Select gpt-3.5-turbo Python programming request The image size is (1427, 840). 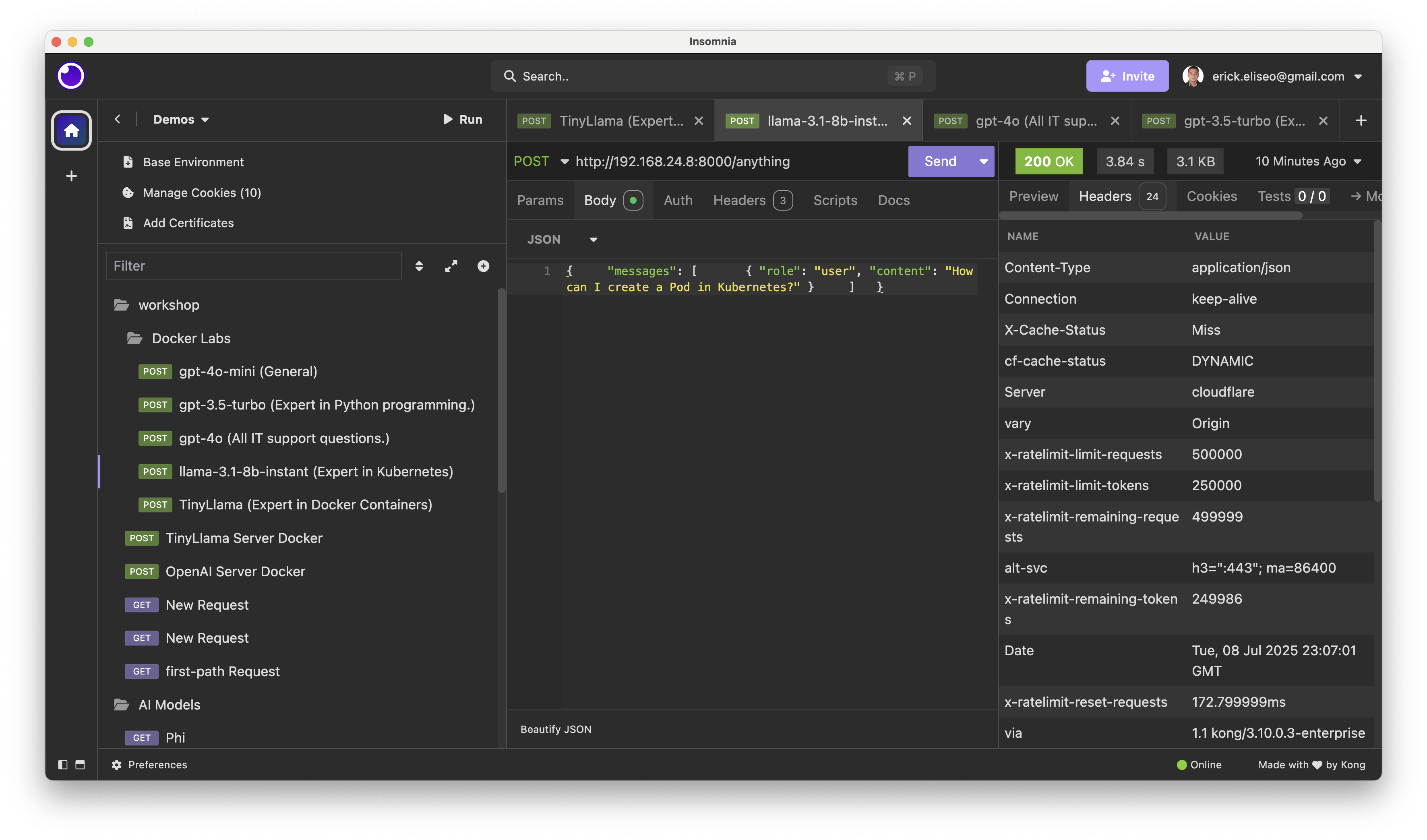306,405
